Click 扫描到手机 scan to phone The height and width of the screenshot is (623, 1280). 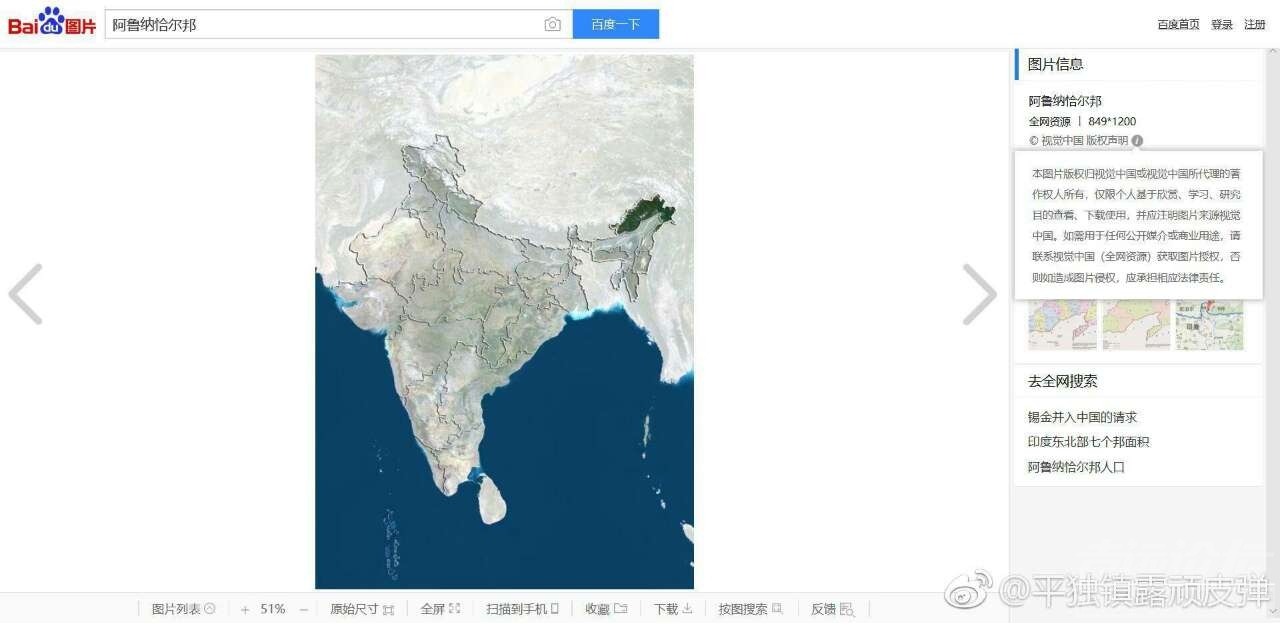tap(522, 609)
